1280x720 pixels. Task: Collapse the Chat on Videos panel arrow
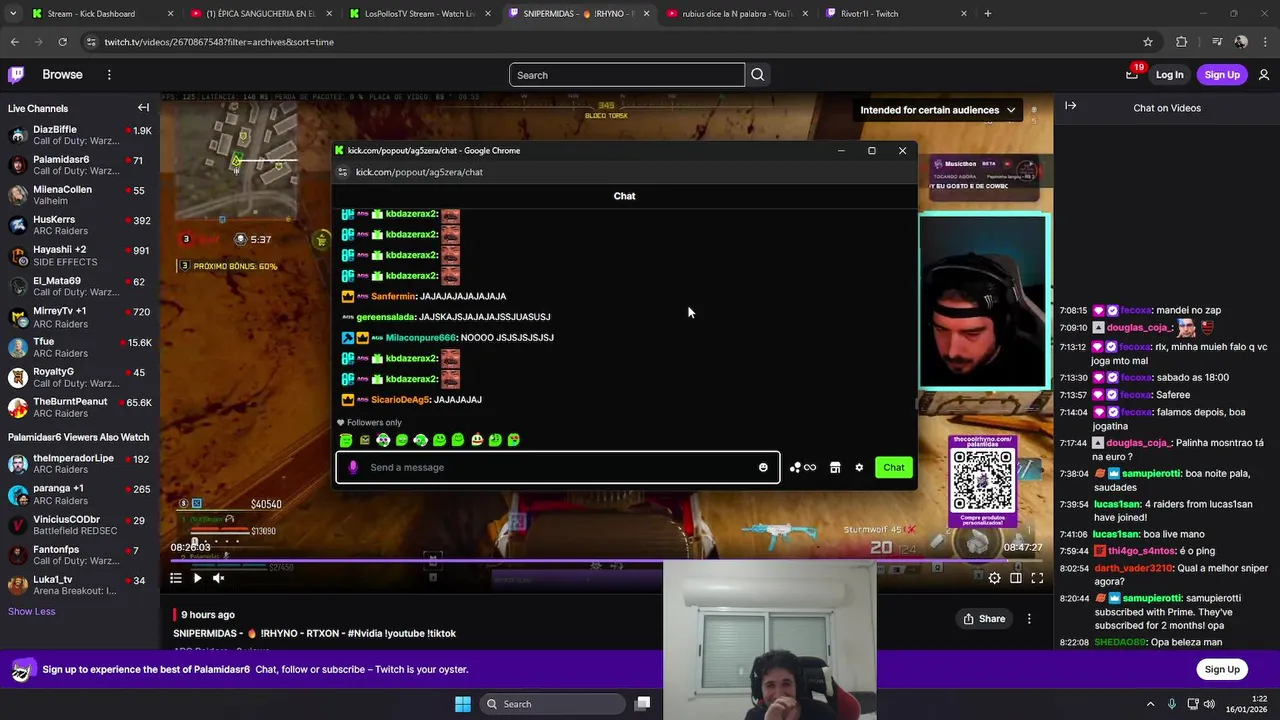pyautogui.click(x=1070, y=106)
